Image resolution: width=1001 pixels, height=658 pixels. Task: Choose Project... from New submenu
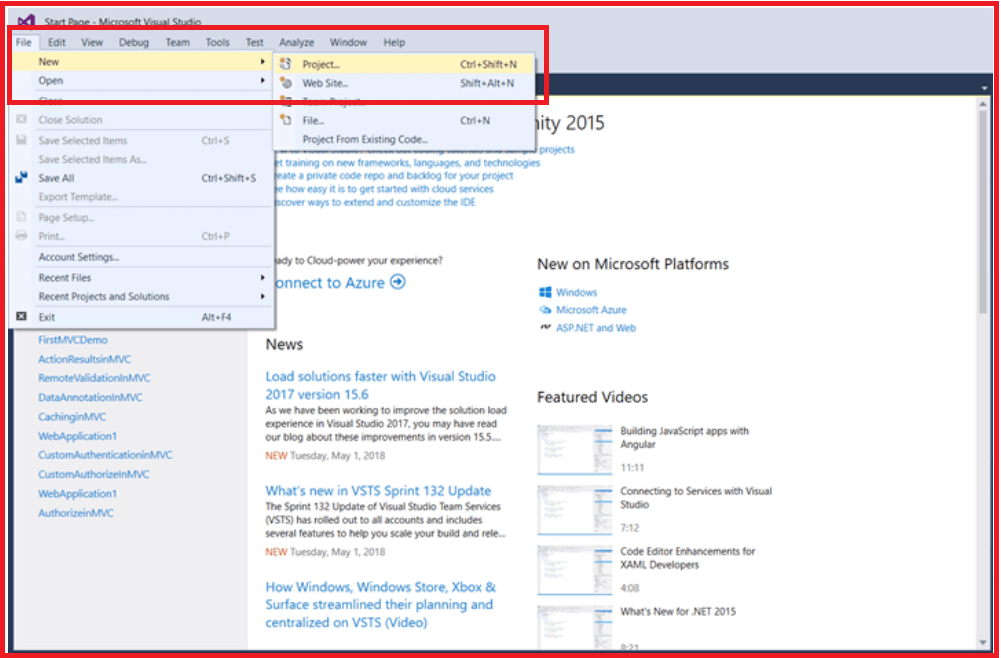click(405, 64)
